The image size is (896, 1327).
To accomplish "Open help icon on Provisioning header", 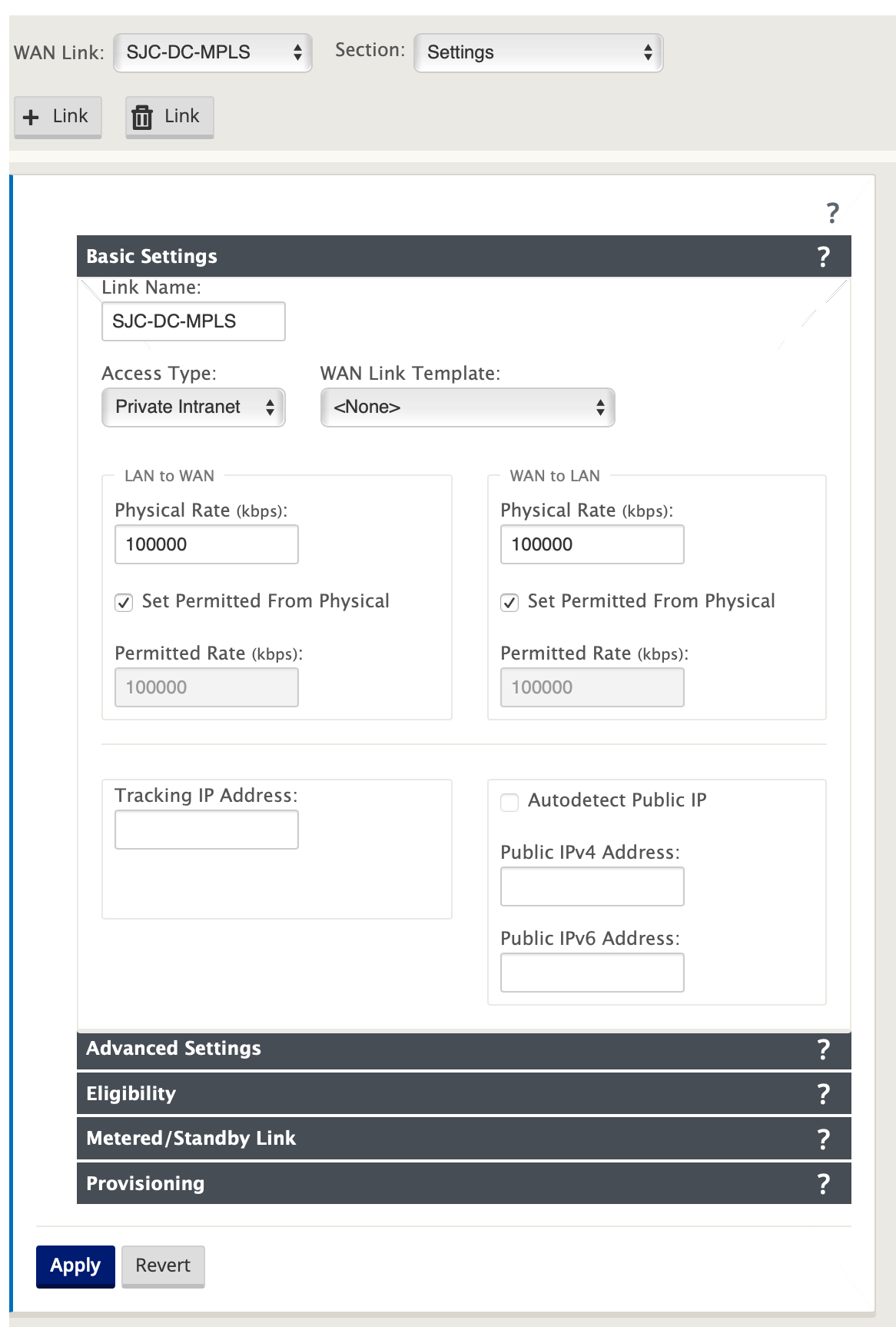I will (823, 1184).
